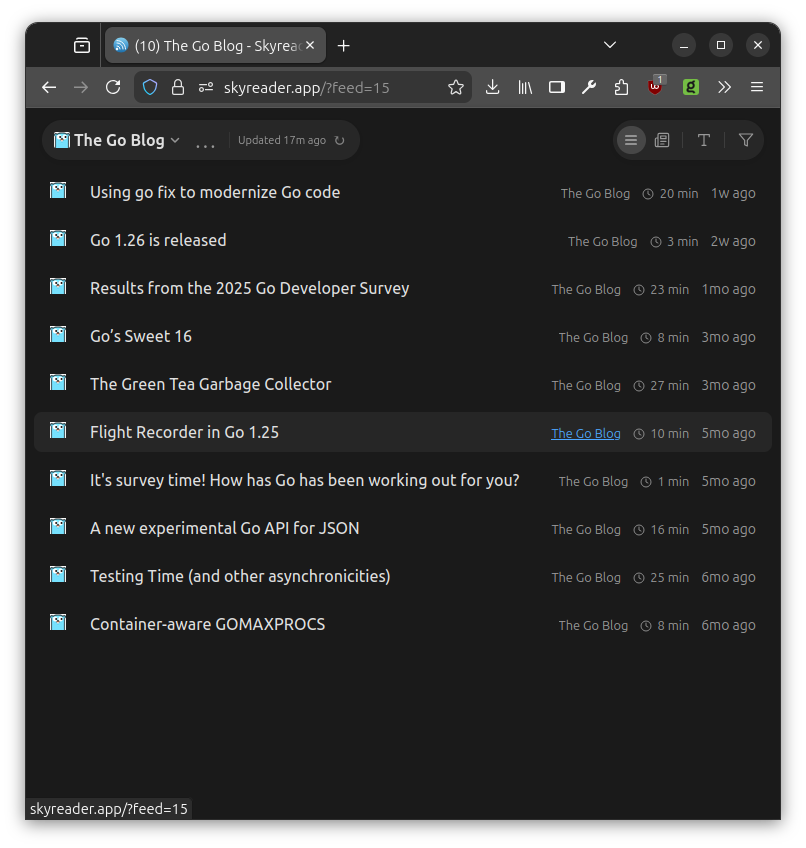Screen dimensions: 806x848
Task: Open the three-dots feed options menu
Action: coord(205,142)
